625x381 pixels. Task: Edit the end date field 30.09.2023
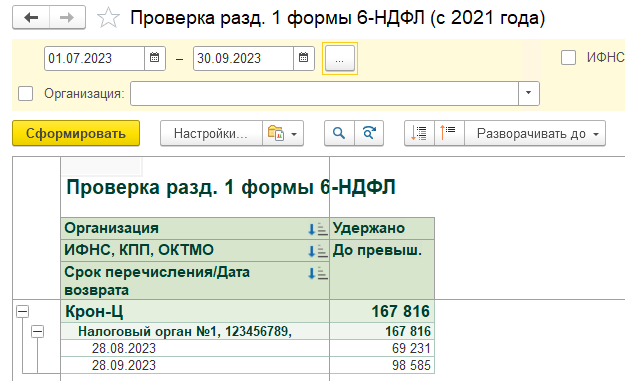tap(244, 58)
